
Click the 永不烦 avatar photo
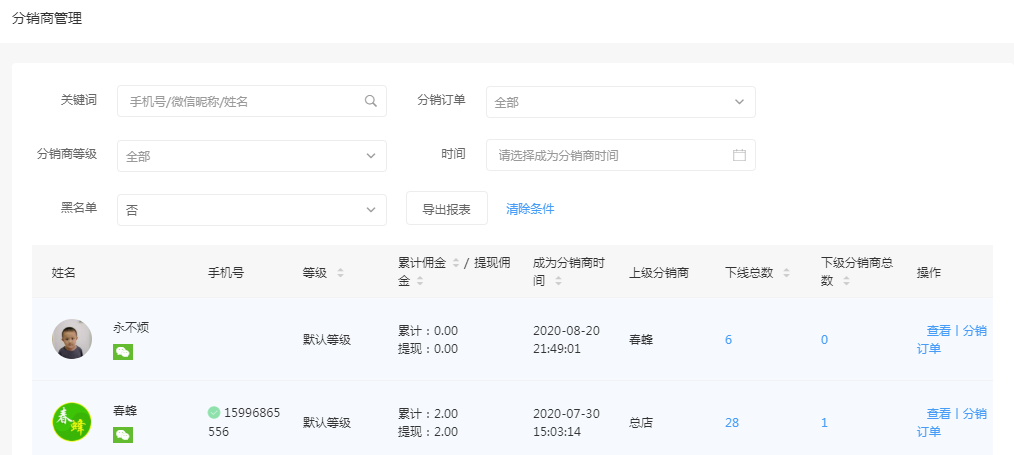click(x=72, y=339)
